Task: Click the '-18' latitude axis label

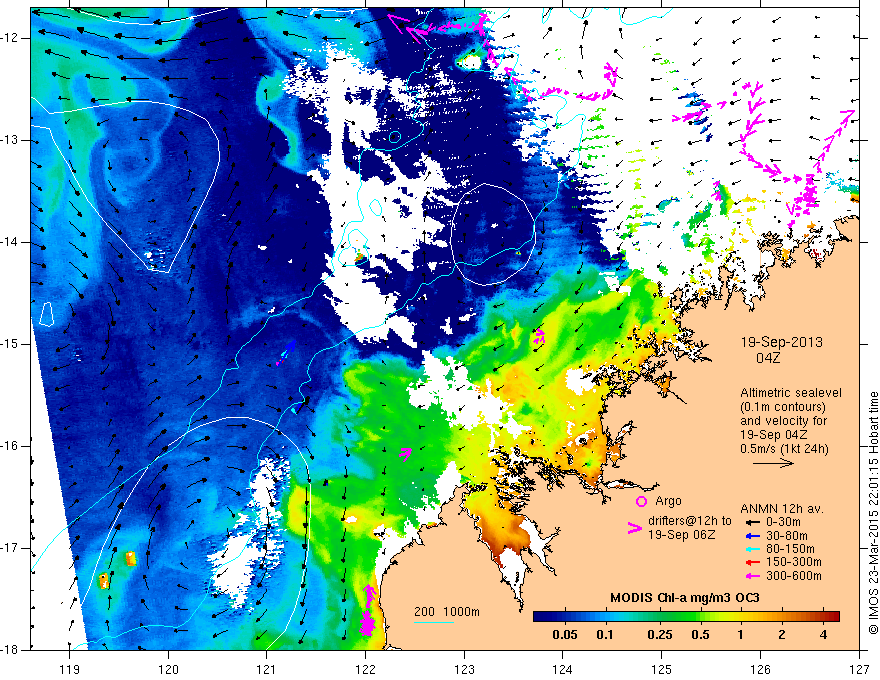Action: pyautogui.click(x=11, y=650)
